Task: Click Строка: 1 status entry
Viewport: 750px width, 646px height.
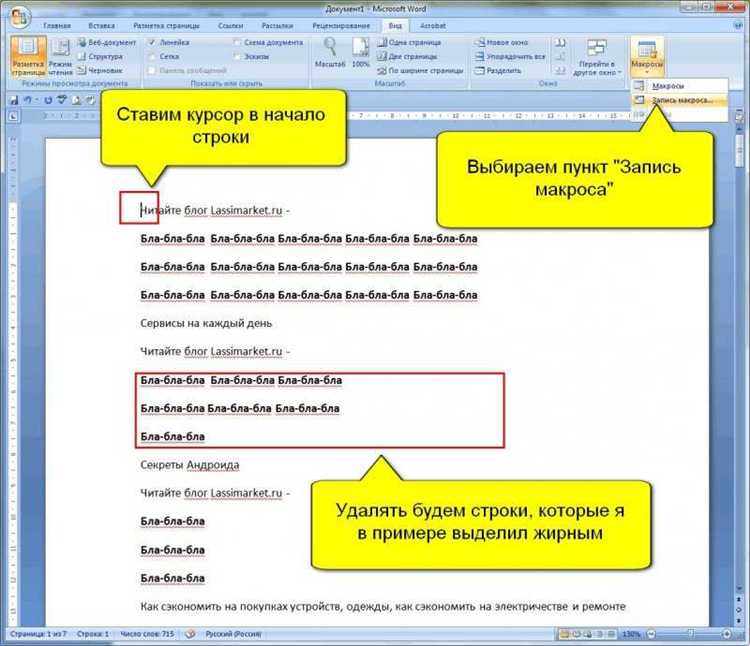Action: point(93,634)
